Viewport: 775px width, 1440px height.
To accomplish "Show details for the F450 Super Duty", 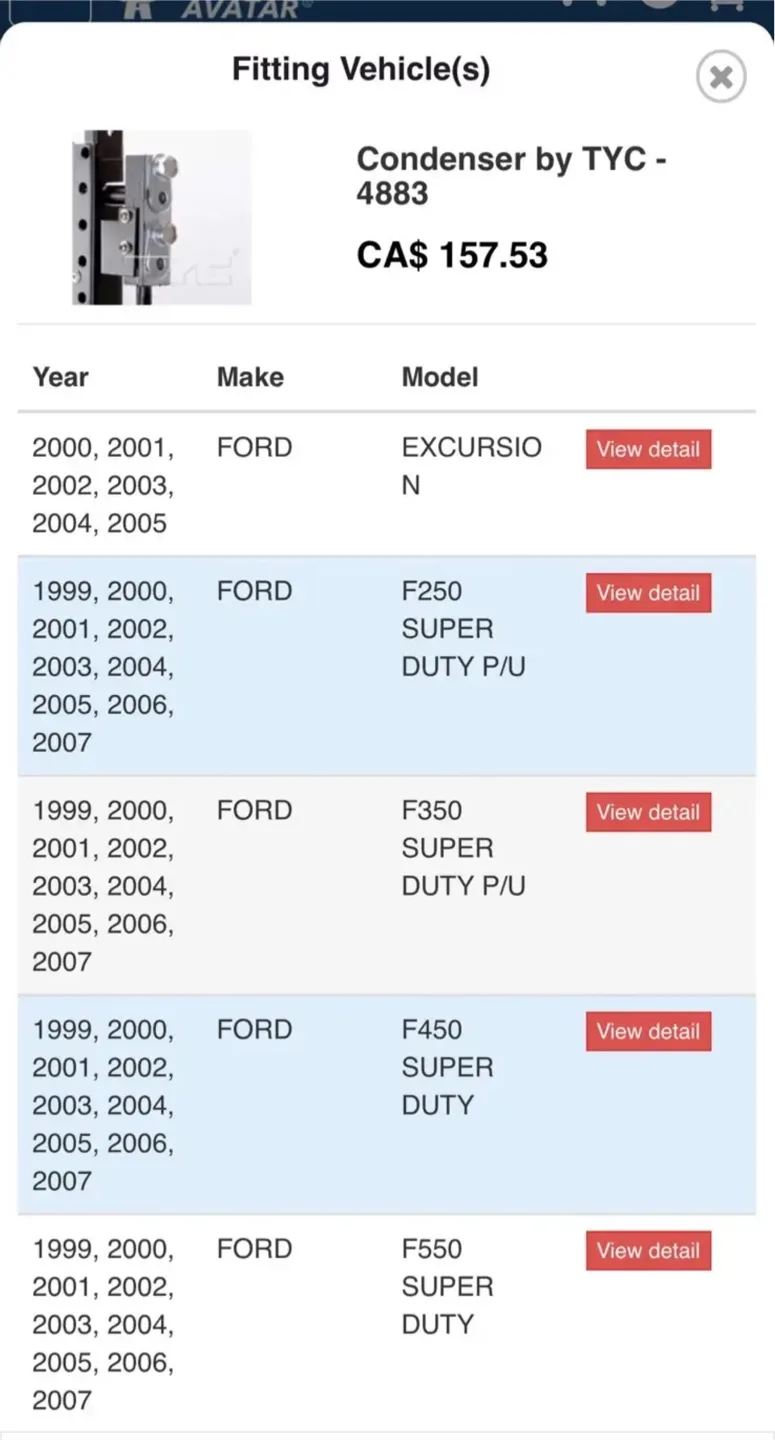I will (x=648, y=1031).
